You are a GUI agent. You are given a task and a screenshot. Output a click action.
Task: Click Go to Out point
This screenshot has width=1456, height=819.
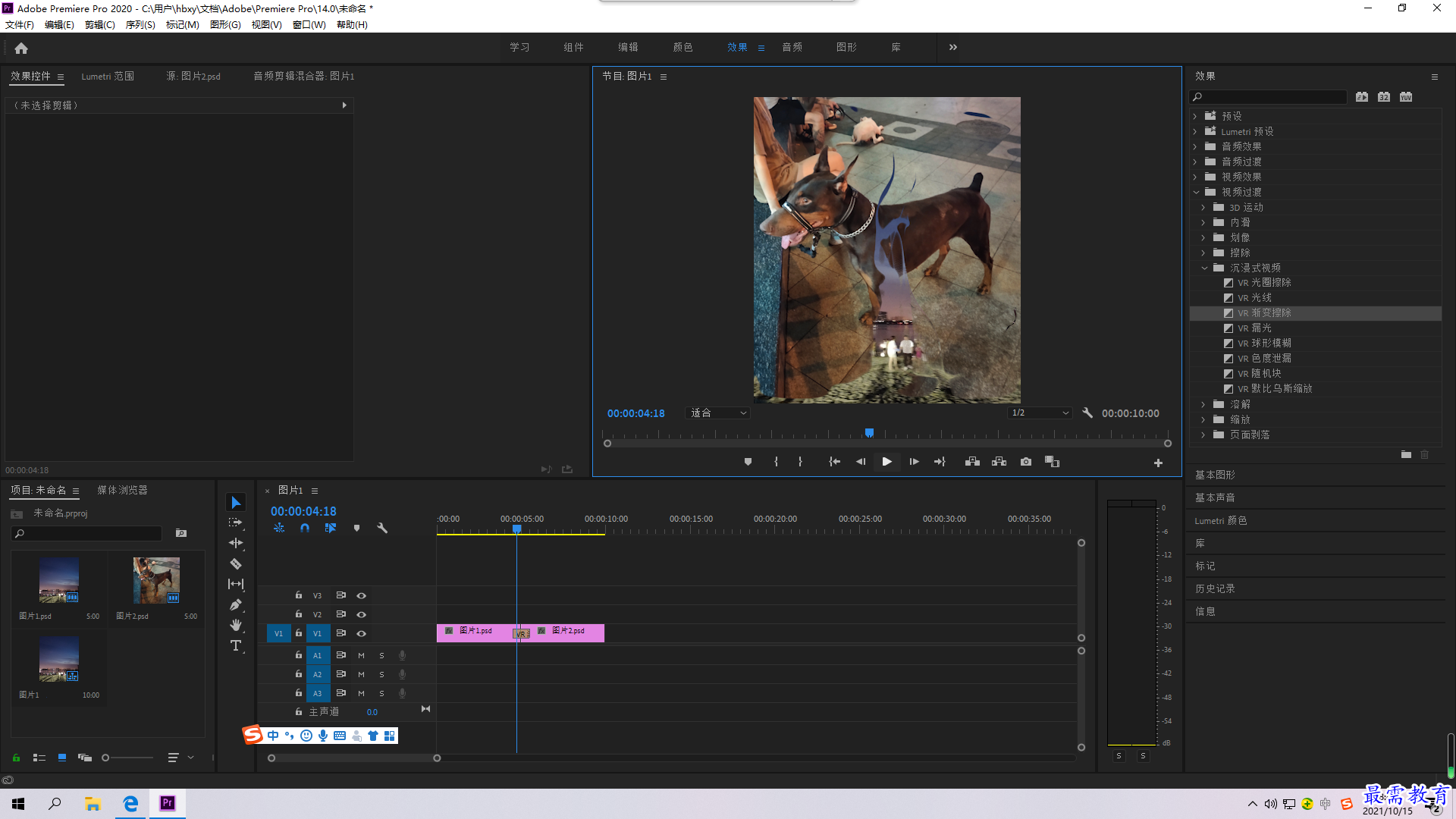(x=940, y=462)
